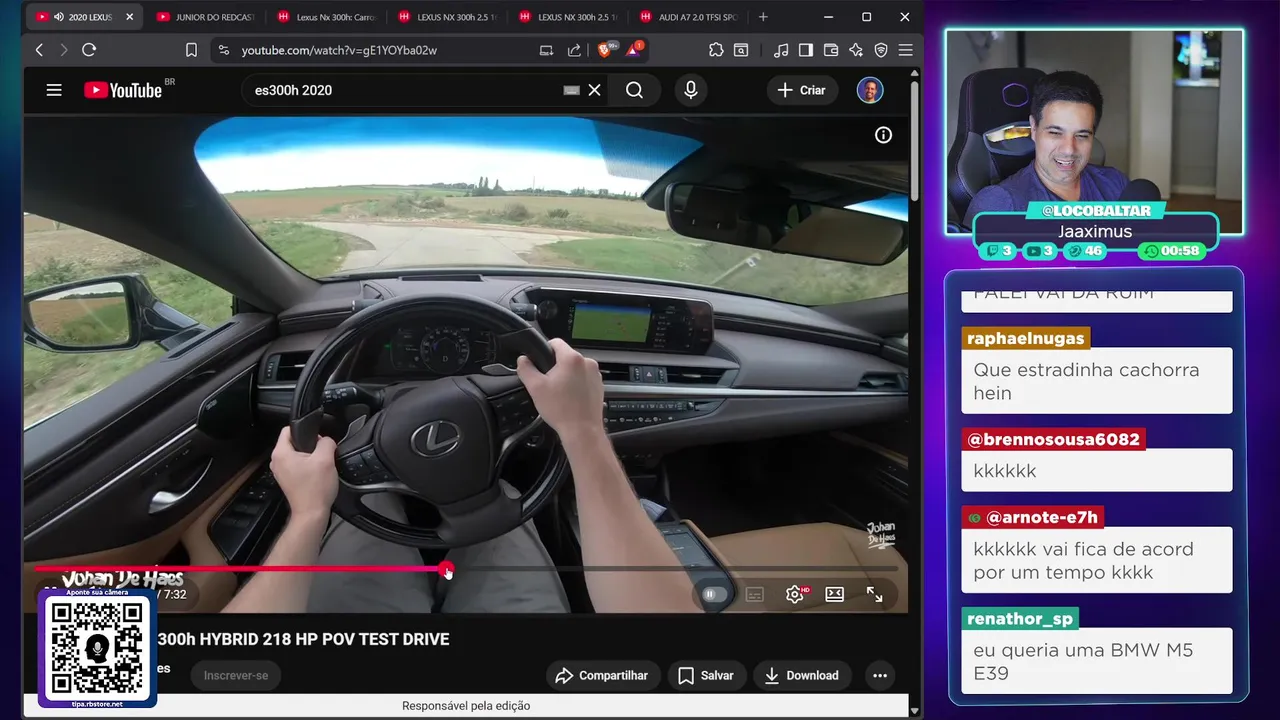This screenshot has width=1280, height=720.
Task: Open the Brave VPN shield icon
Action: (881, 50)
